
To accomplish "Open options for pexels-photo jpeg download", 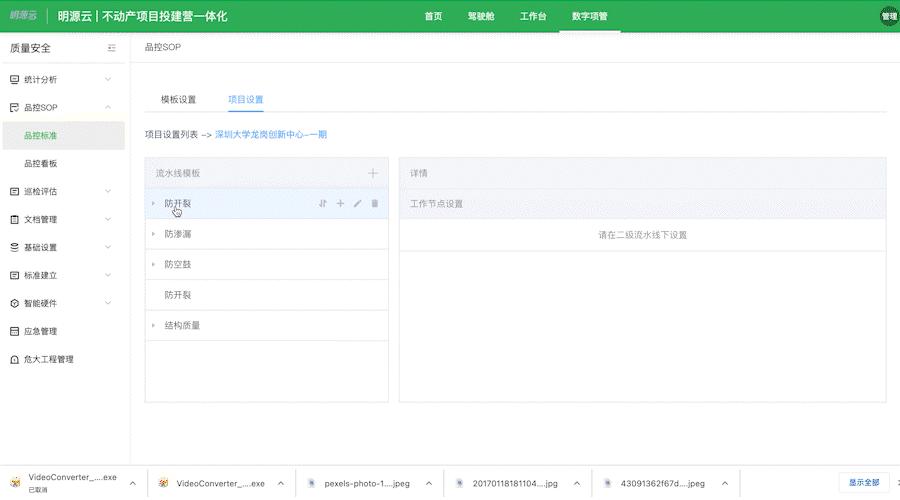I will coord(428,483).
